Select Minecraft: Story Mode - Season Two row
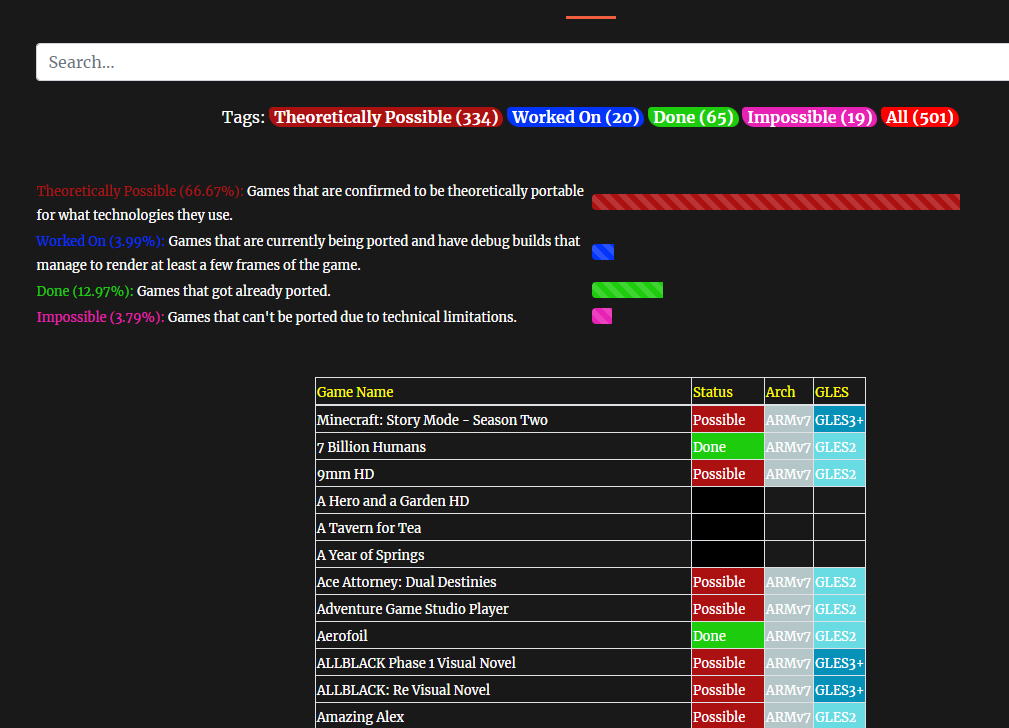 [x=590, y=420]
